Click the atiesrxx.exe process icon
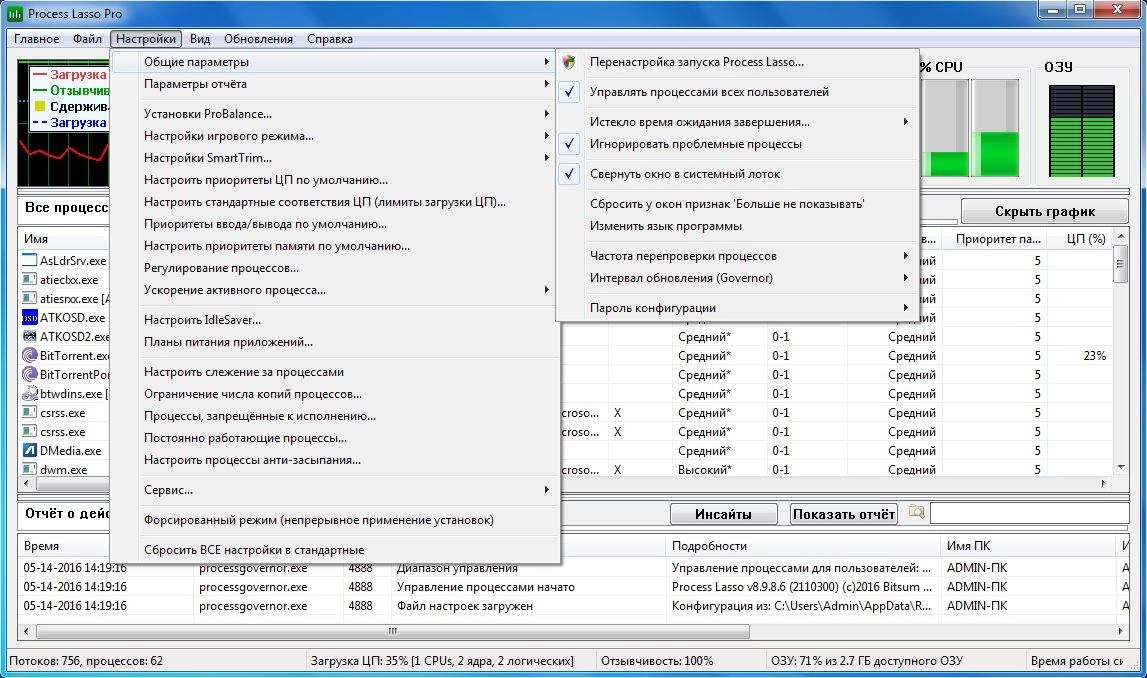Viewport: 1147px width, 678px height. pos(29,298)
